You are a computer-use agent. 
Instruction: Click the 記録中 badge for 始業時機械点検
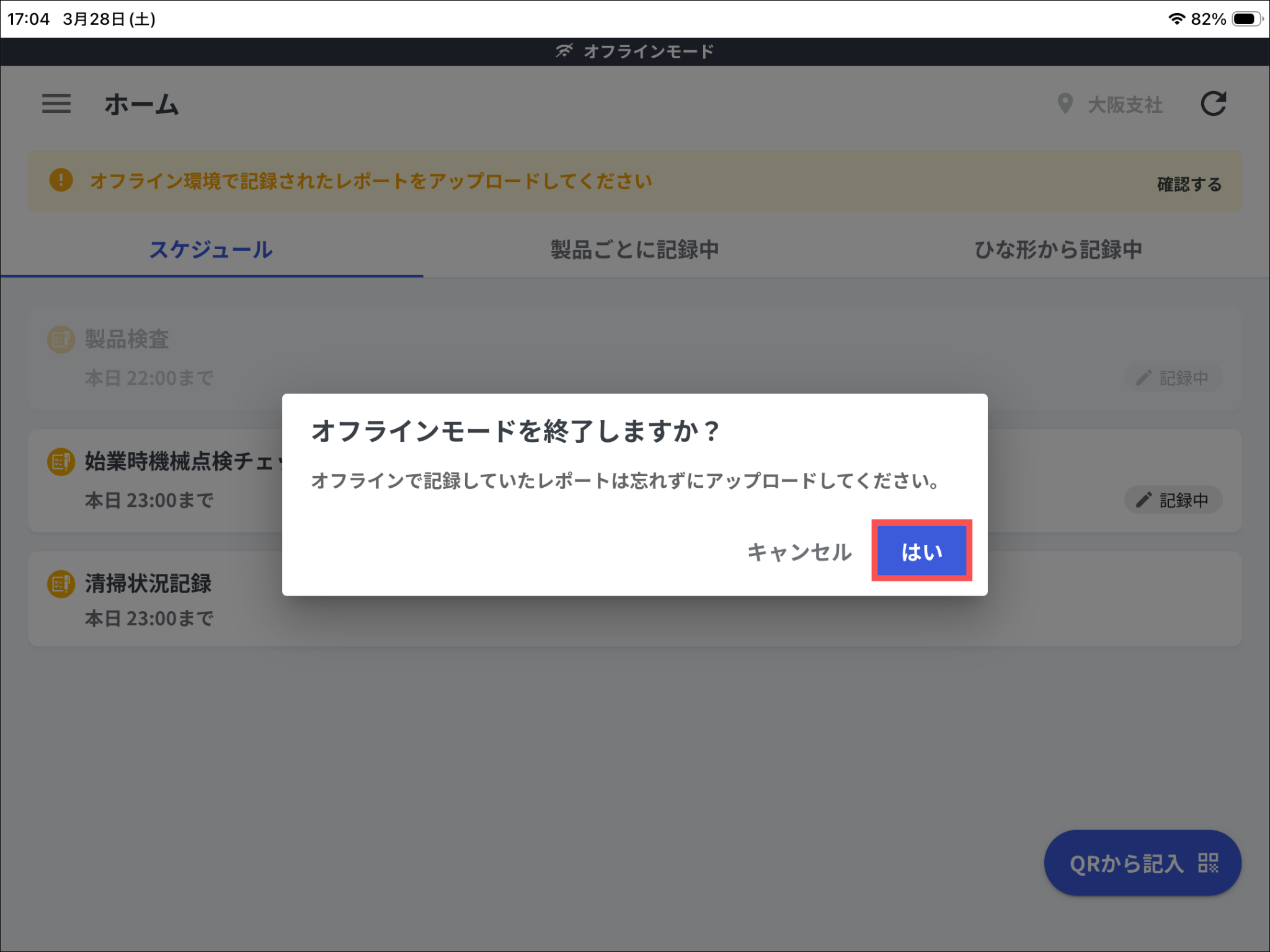[x=1173, y=500]
